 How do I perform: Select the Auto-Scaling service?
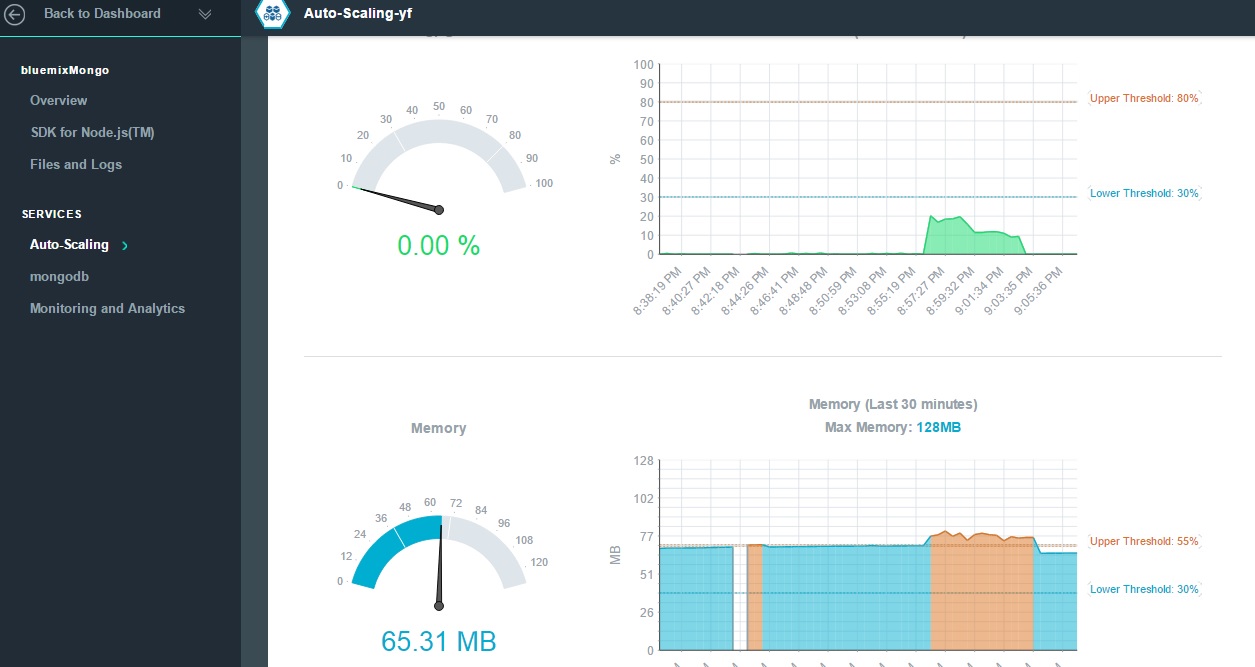tap(69, 244)
